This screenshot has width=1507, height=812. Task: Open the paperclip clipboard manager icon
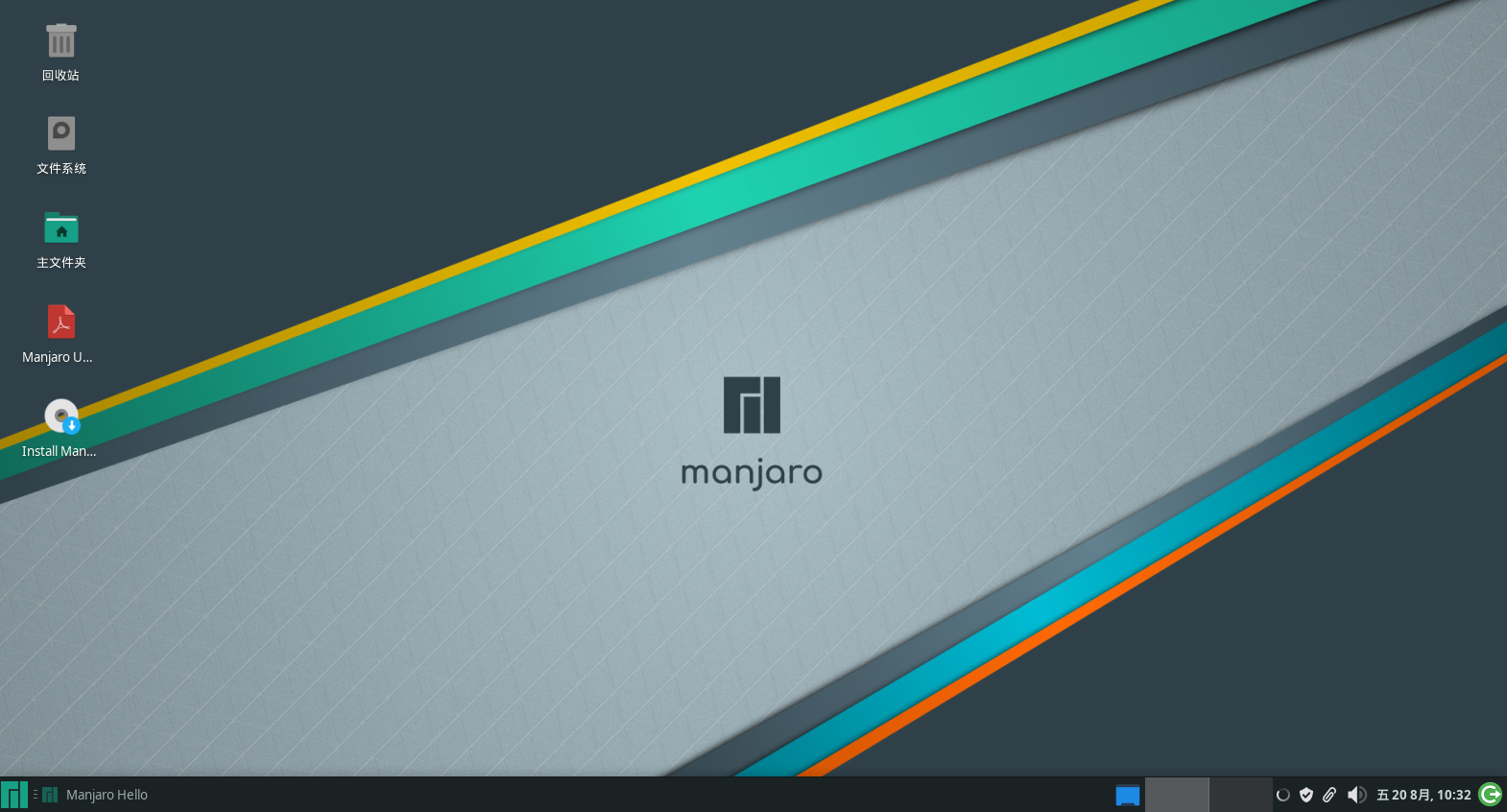1329,795
